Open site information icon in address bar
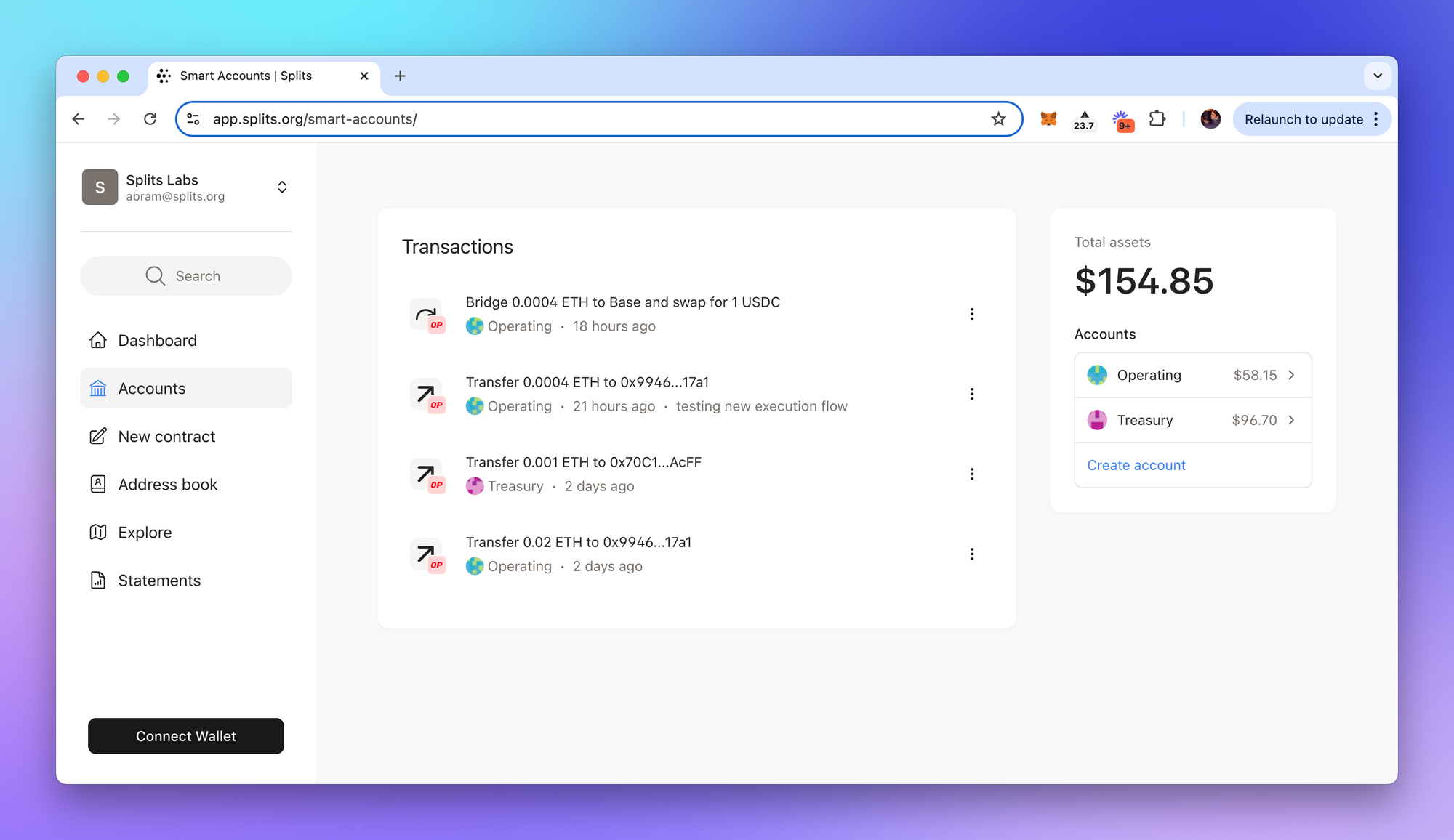This screenshot has width=1454, height=840. coord(193,119)
